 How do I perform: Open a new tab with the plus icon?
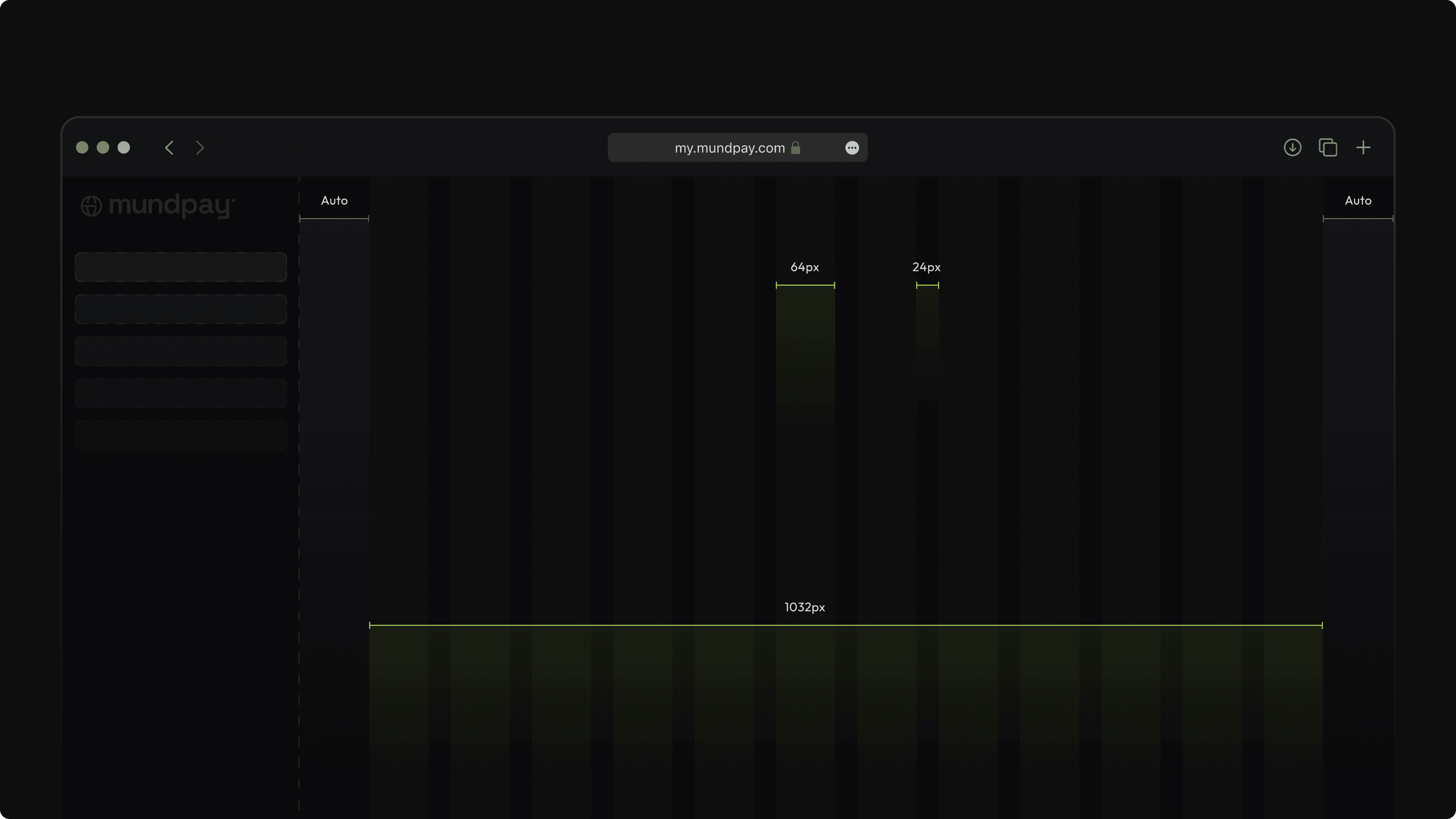pyautogui.click(x=1364, y=148)
